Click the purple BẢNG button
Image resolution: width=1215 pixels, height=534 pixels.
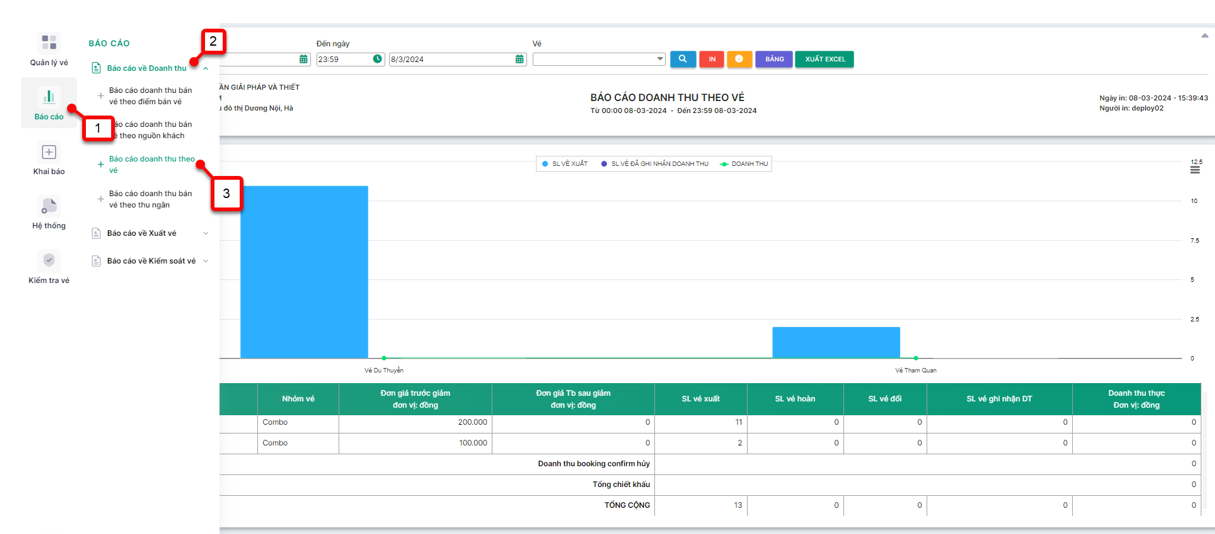[x=774, y=59]
